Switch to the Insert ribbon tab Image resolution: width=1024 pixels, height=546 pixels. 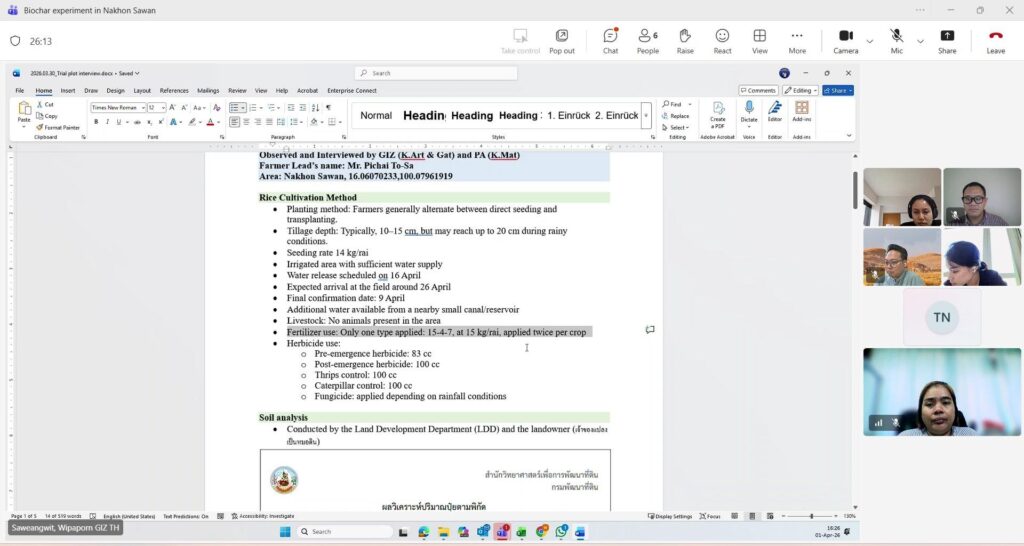coord(68,90)
